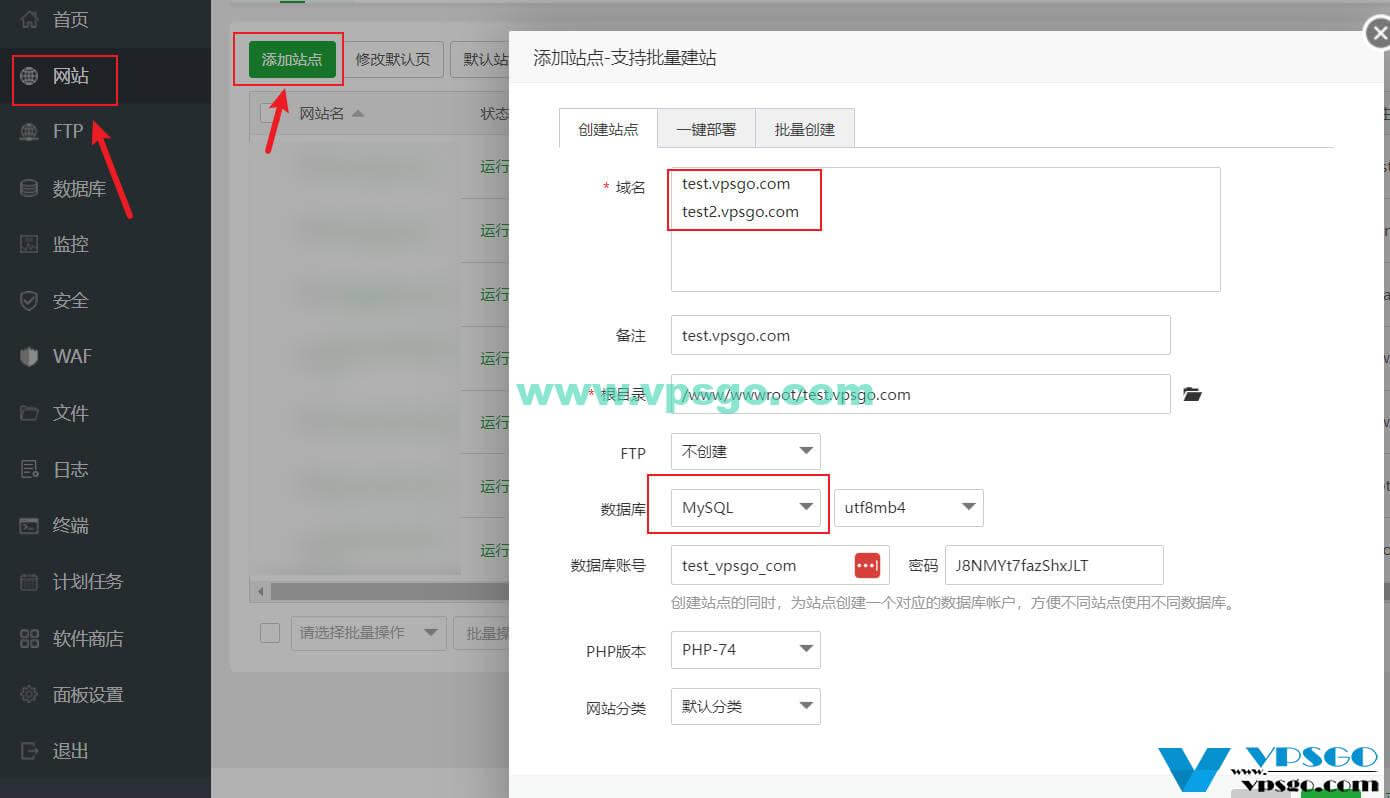
Task: Click the WAF shield icon
Action: (30, 356)
